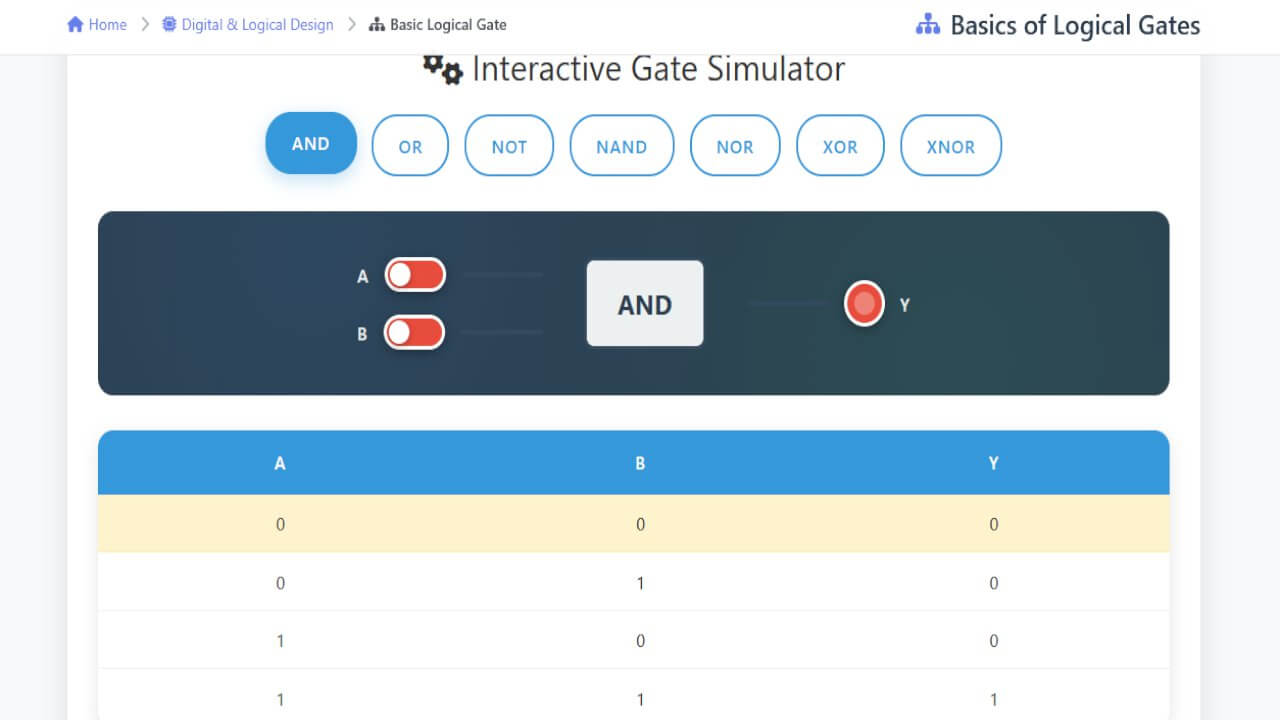Click the layers icon beside Digital & Logical Design

[x=171, y=24]
